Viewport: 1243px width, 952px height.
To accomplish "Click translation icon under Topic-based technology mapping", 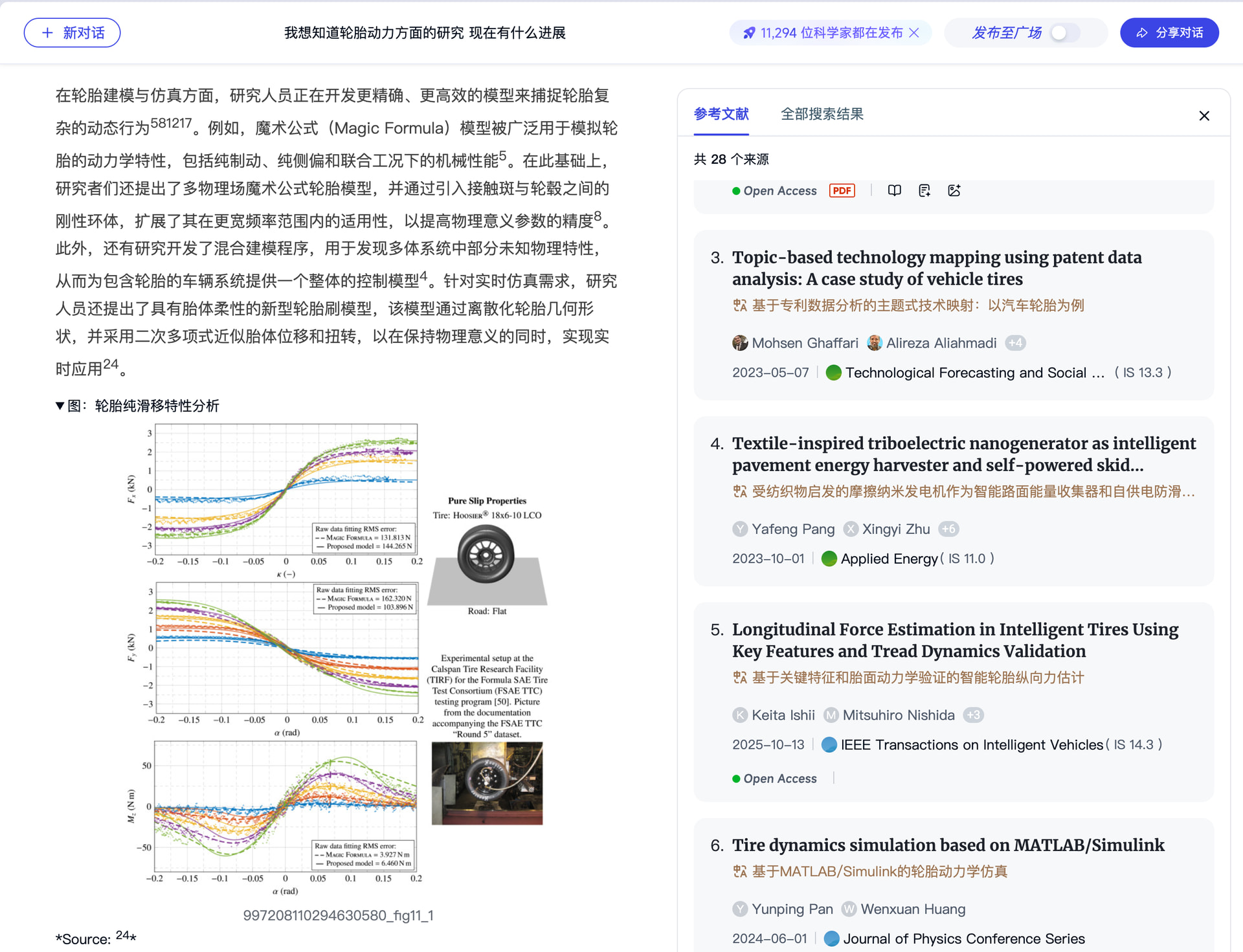I will pos(739,305).
